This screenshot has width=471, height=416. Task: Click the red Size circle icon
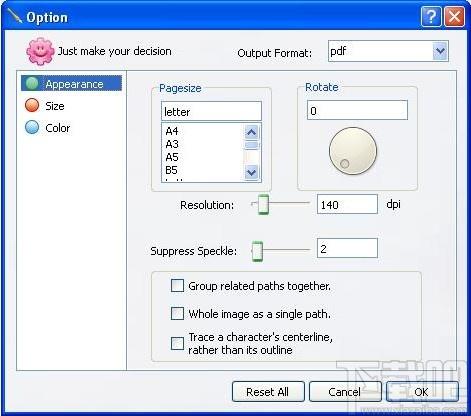pyautogui.click(x=32, y=105)
